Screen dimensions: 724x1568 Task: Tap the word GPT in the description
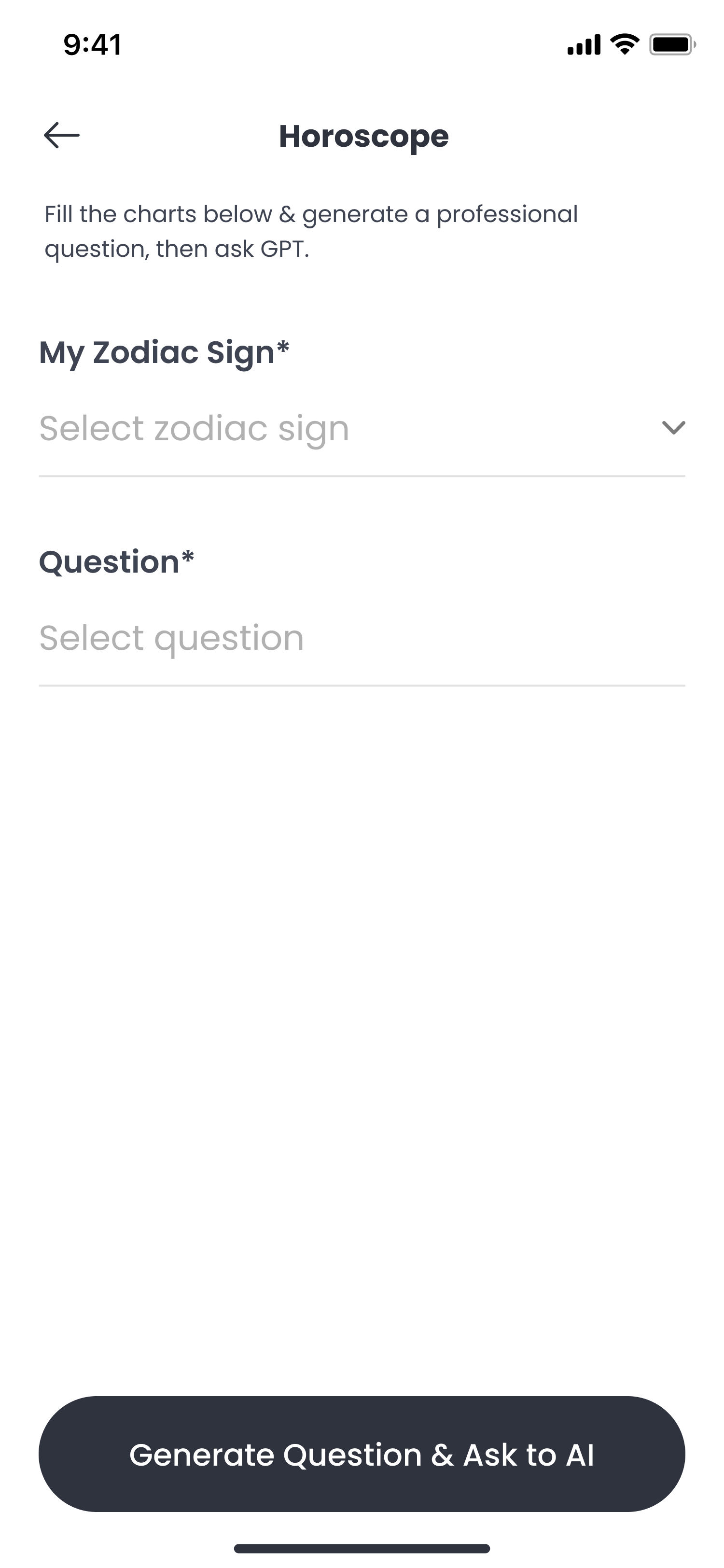pyautogui.click(x=283, y=249)
